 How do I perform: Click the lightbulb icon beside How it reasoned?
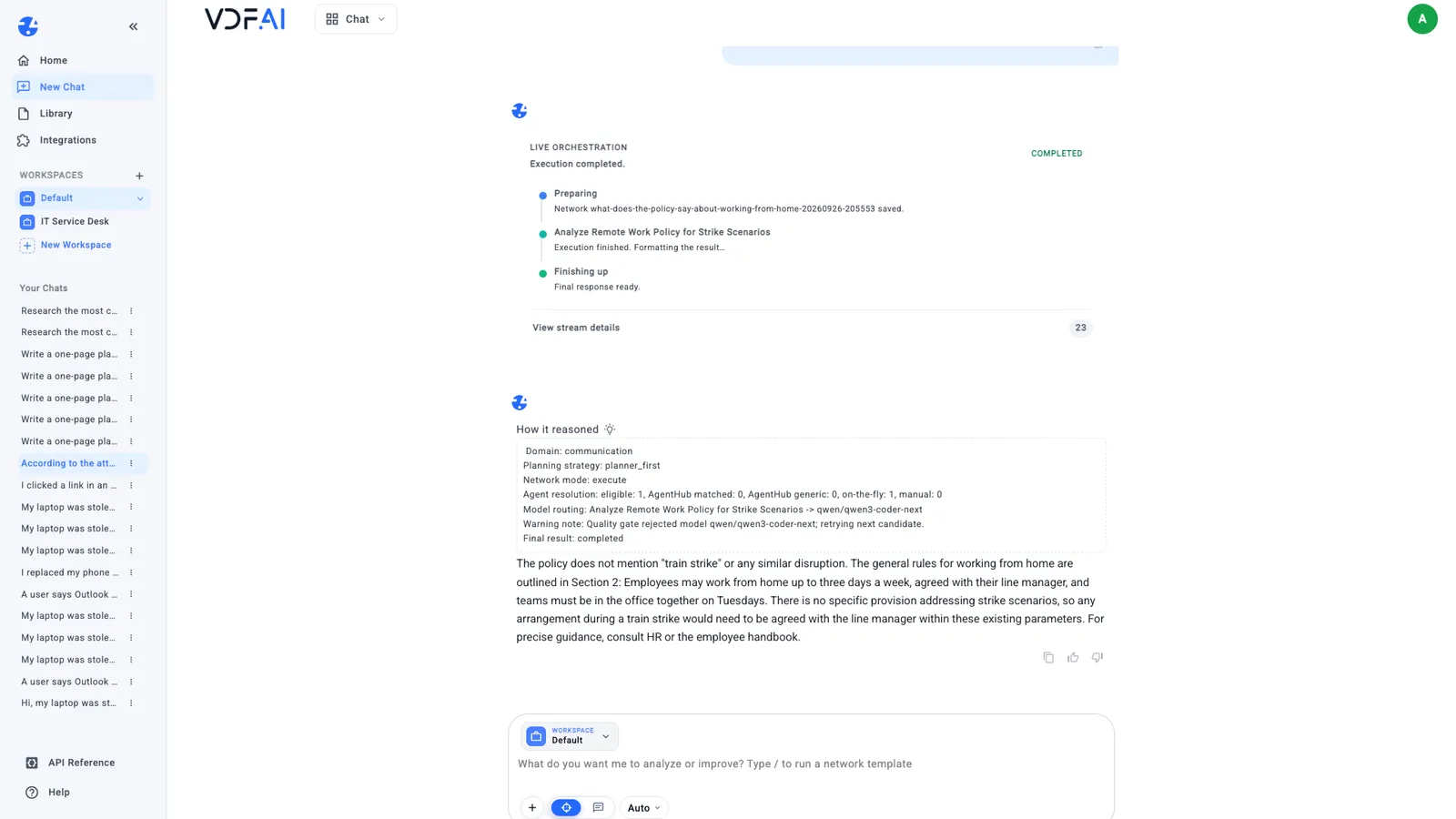coord(610,430)
